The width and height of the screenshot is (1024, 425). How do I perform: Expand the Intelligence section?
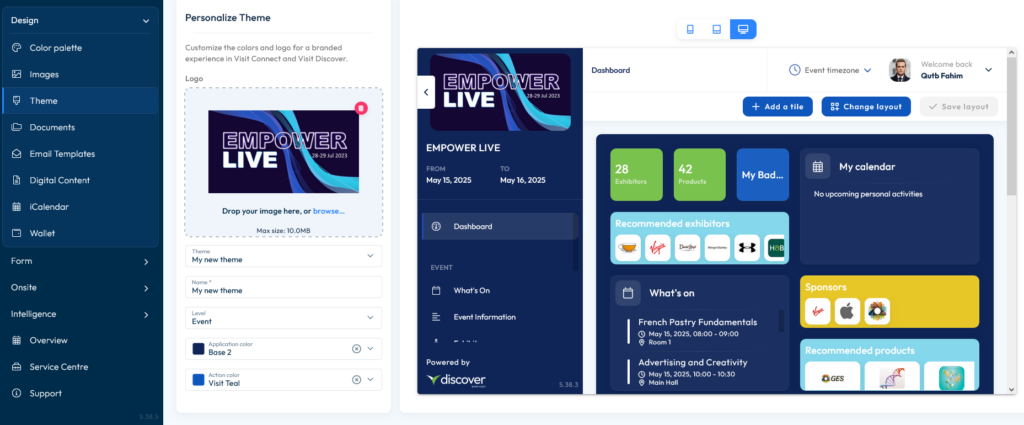click(x=146, y=315)
